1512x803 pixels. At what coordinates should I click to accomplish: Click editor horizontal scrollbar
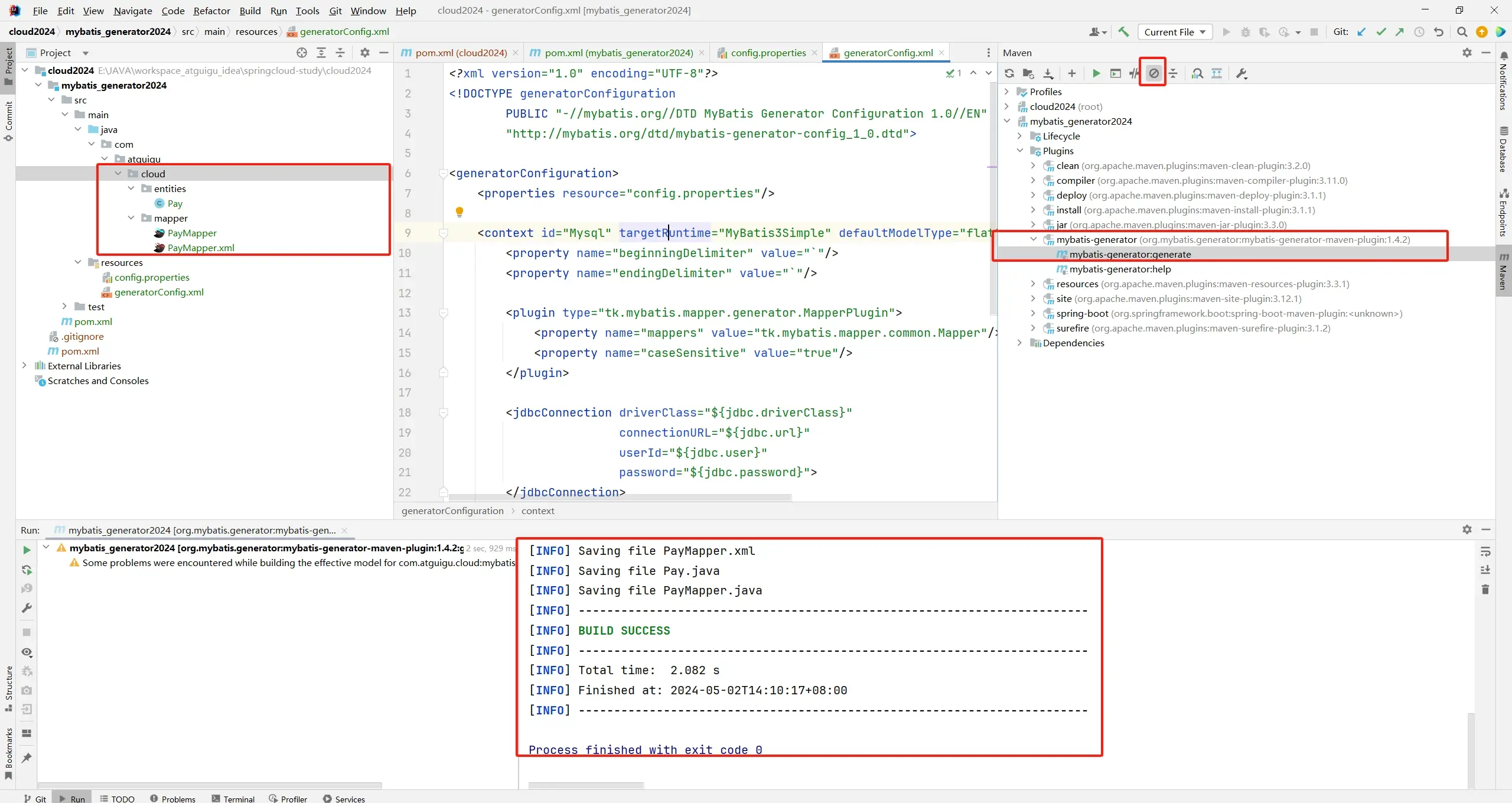click(620, 498)
